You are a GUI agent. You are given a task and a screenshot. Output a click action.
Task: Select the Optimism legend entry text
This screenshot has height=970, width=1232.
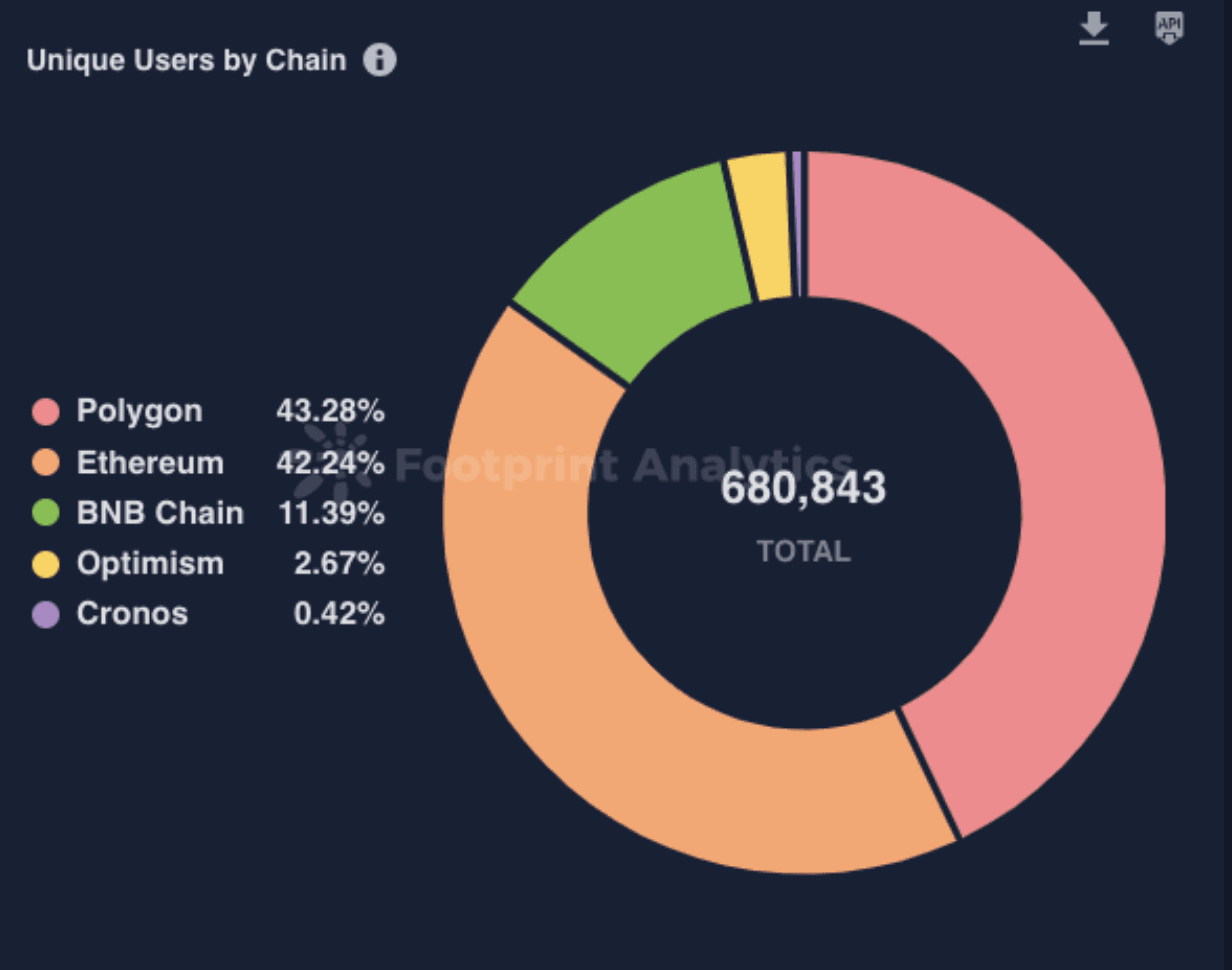pyautogui.click(x=150, y=564)
